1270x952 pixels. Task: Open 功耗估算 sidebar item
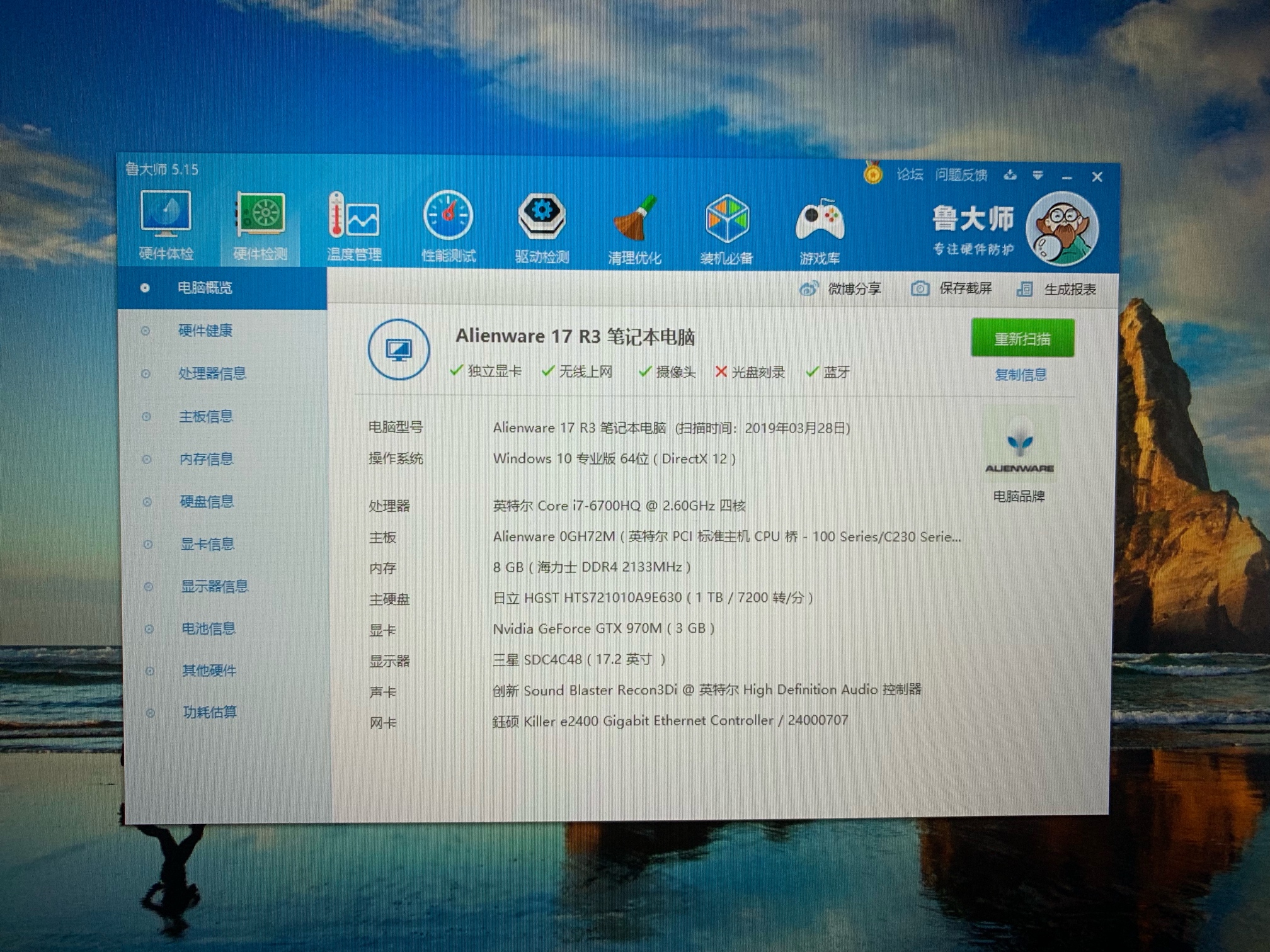(210, 713)
